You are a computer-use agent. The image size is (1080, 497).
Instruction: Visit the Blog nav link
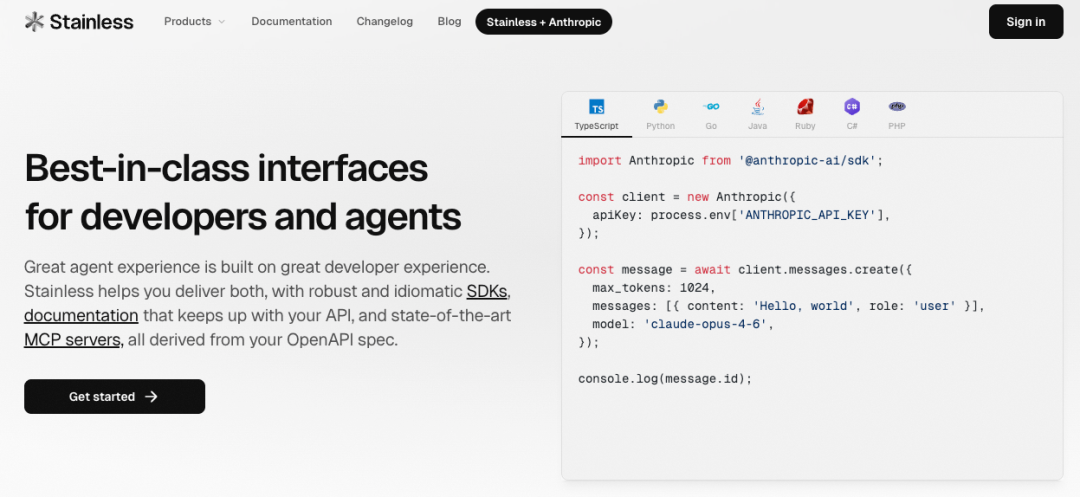[x=449, y=21]
